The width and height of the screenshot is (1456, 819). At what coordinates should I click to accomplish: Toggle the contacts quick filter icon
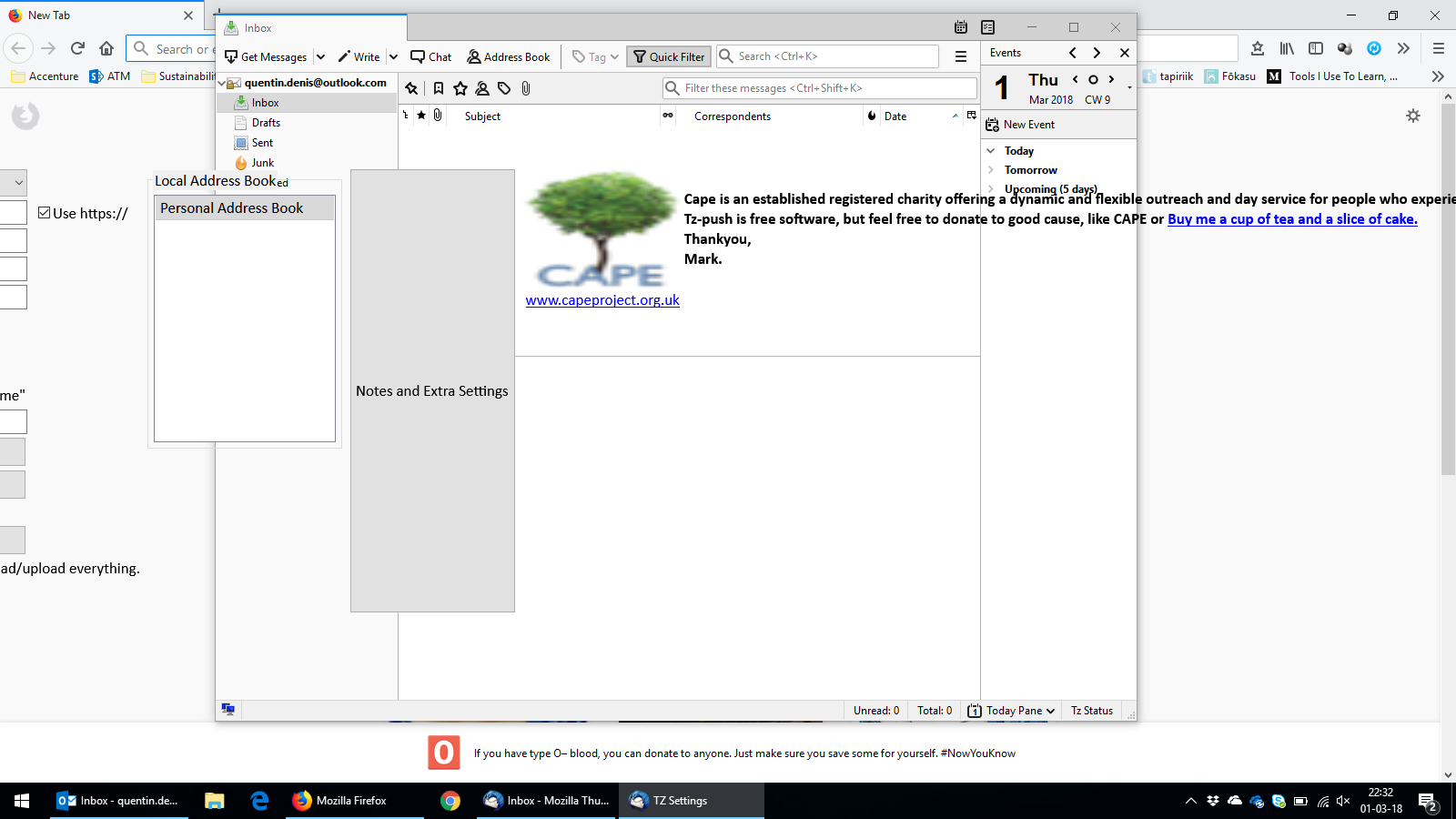[x=482, y=88]
